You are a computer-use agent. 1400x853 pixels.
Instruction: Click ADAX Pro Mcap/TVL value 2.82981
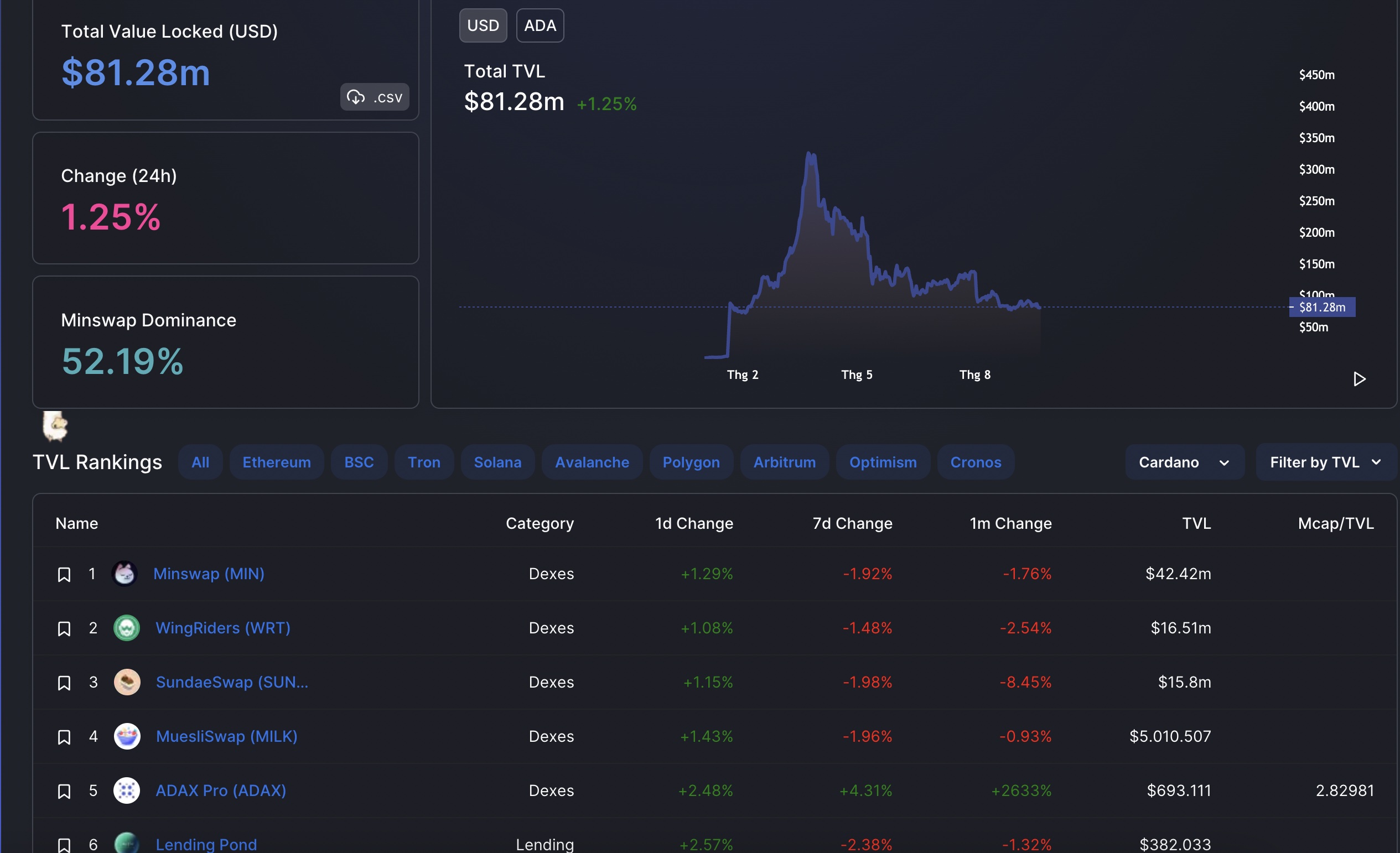point(1345,790)
